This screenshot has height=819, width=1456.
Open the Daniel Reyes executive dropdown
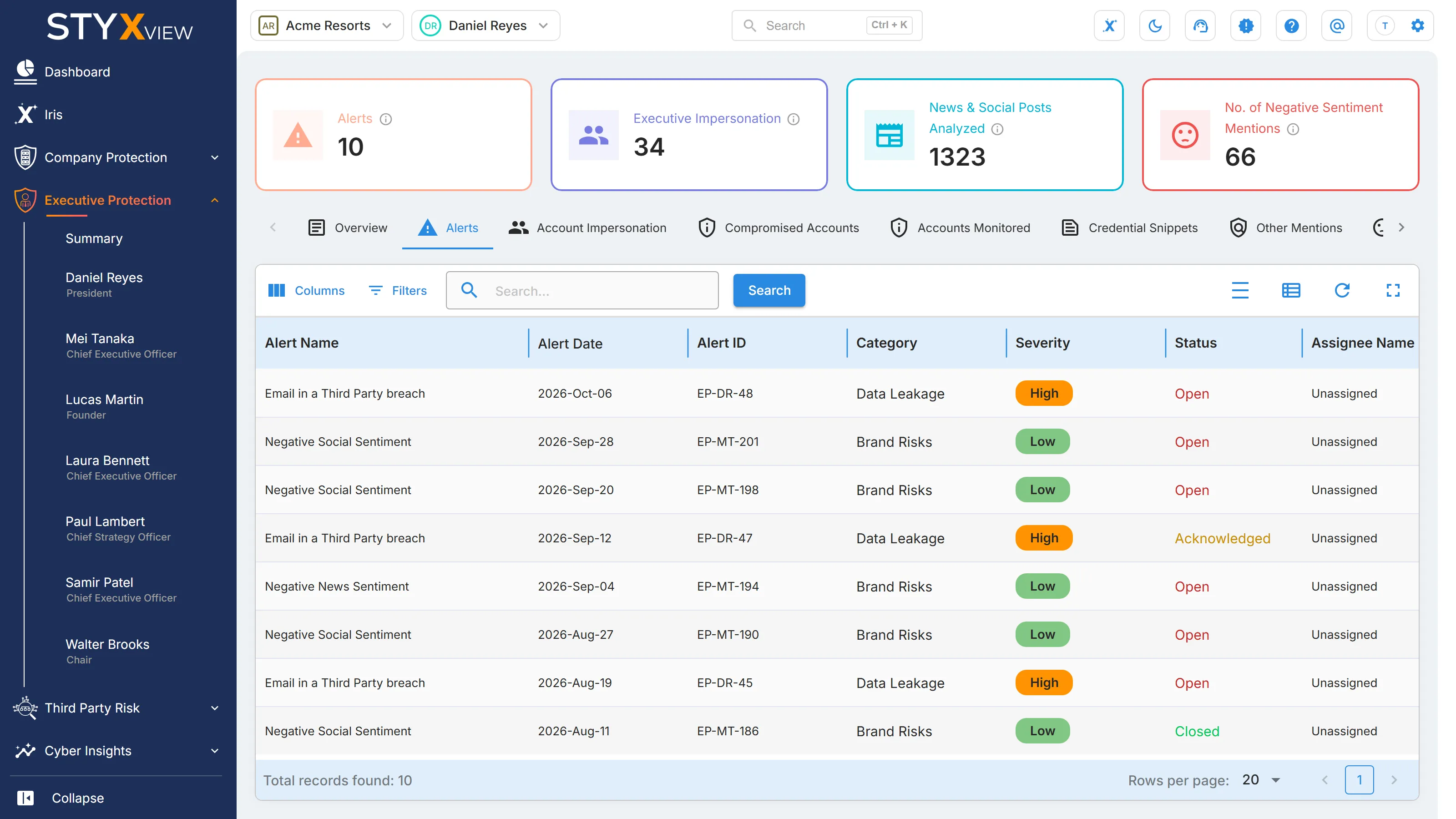[485, 25]
